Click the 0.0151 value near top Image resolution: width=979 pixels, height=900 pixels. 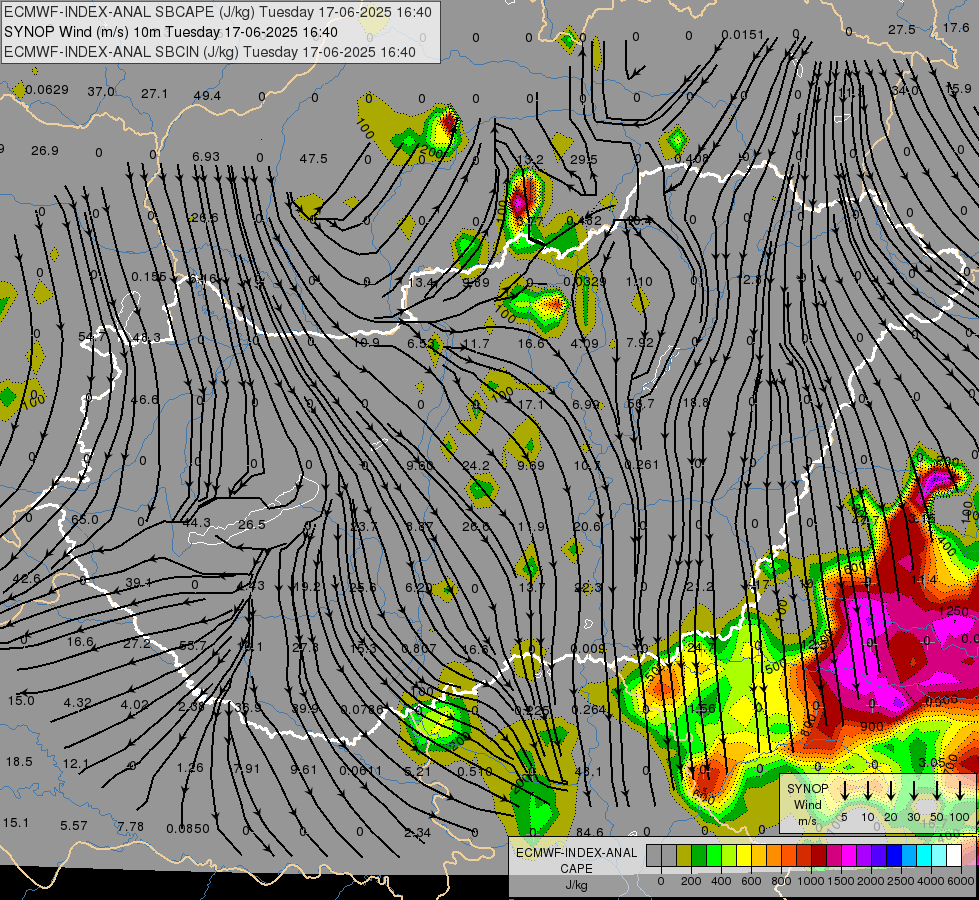click(x=742, y=34)
